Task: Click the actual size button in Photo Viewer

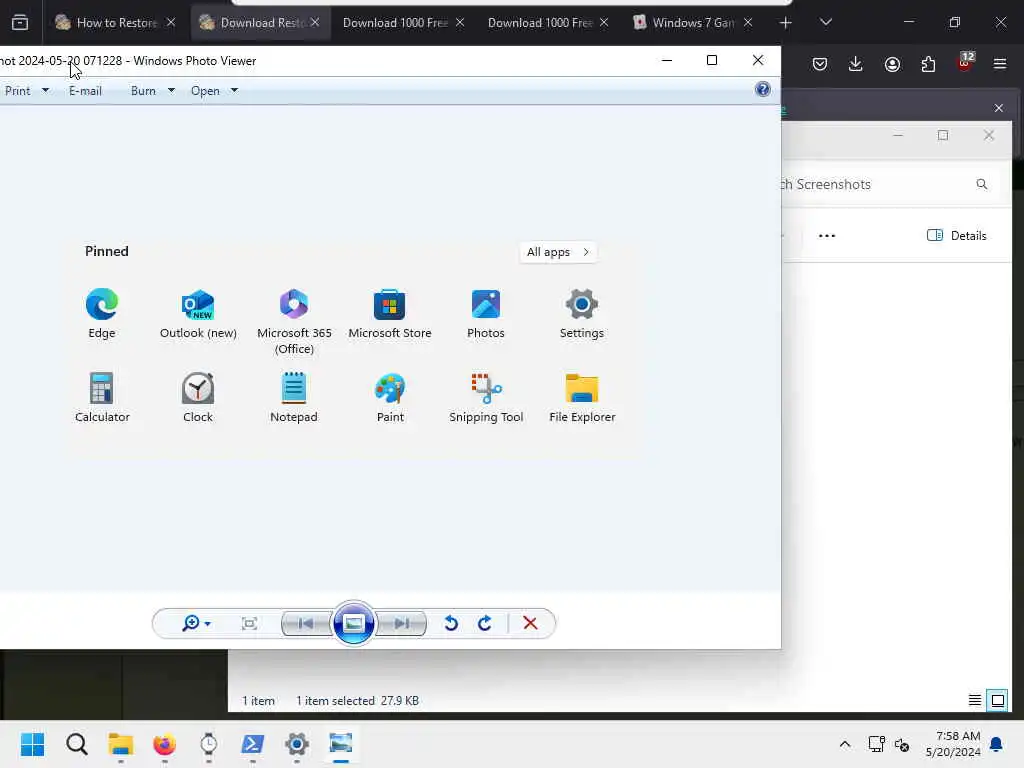Action: coord(249,624)
